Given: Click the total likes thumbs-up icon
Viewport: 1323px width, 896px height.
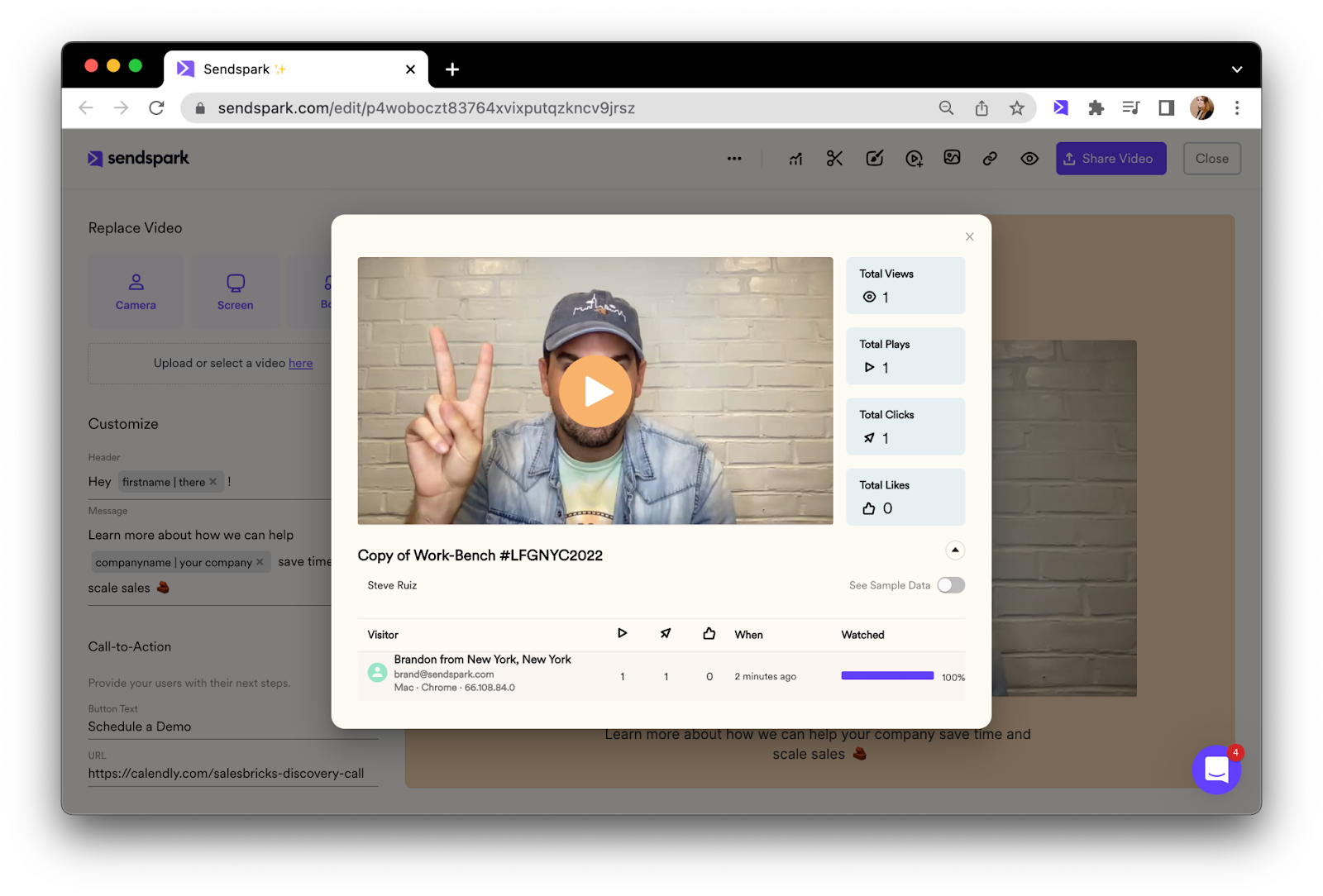Looking at the screenshot, I should [868, 508].
